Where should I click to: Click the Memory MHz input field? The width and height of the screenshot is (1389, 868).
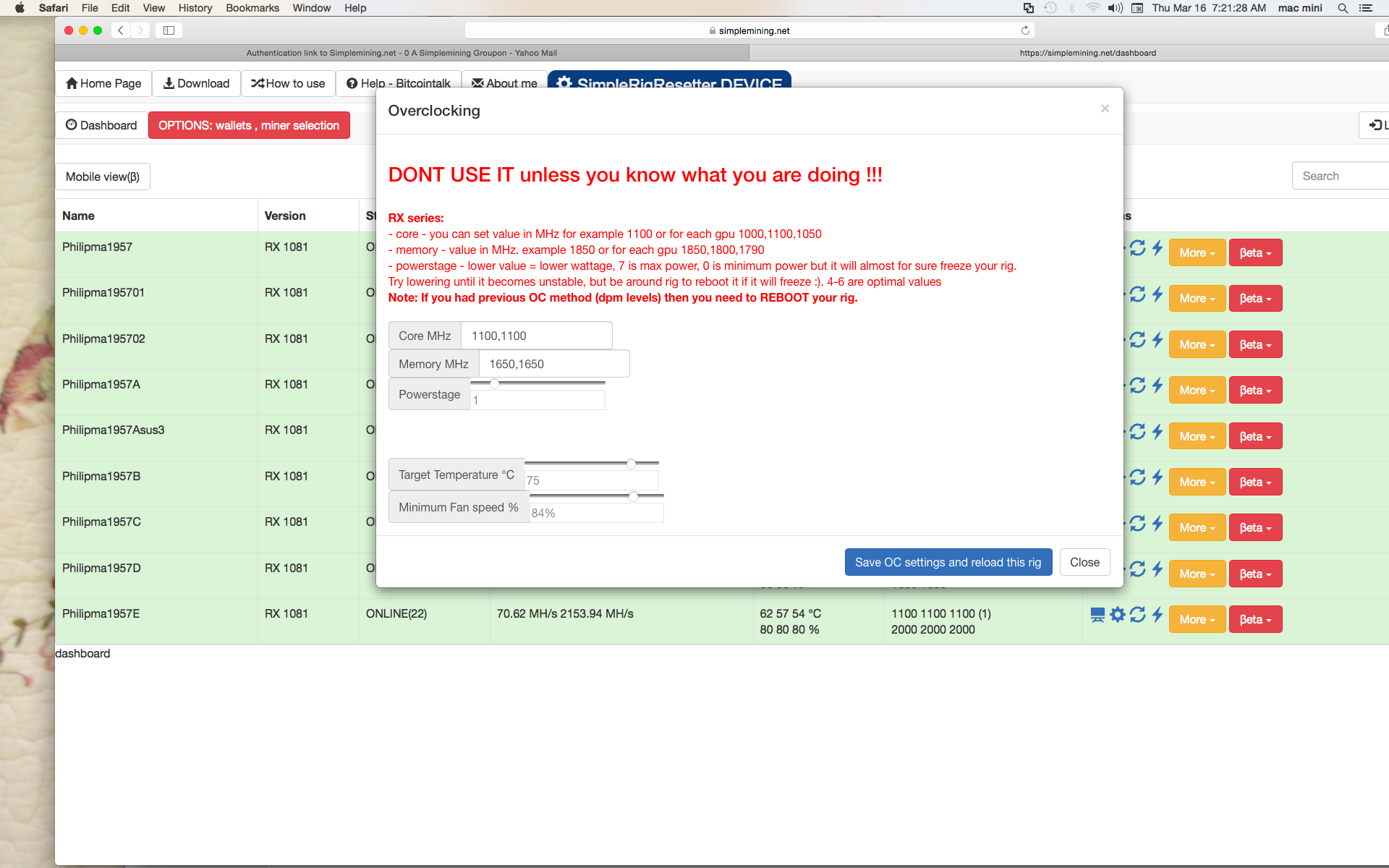click(554, 364)
